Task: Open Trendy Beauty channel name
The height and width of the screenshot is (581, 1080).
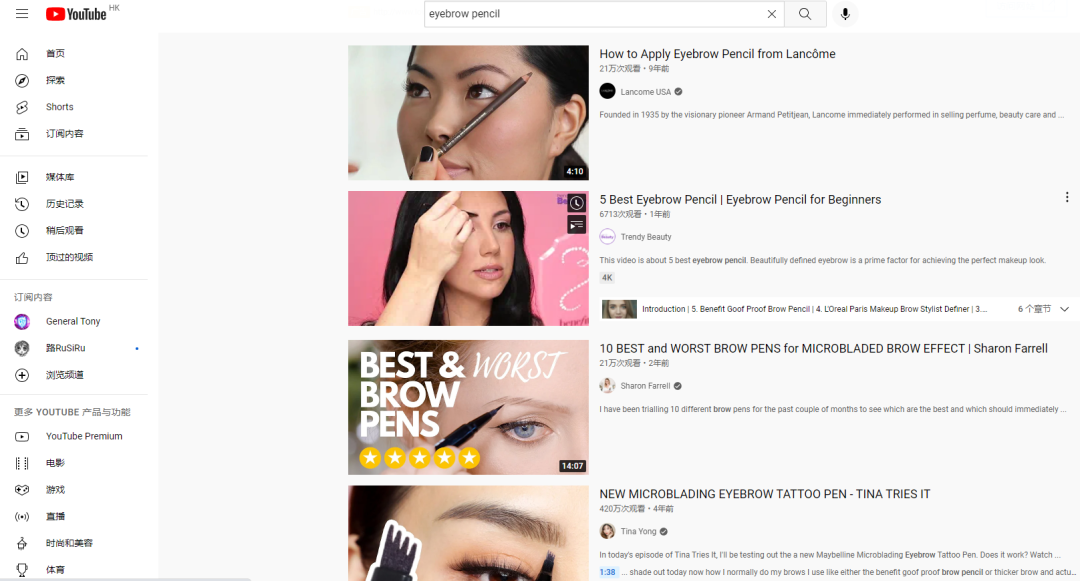Action: tap(646, 237)
